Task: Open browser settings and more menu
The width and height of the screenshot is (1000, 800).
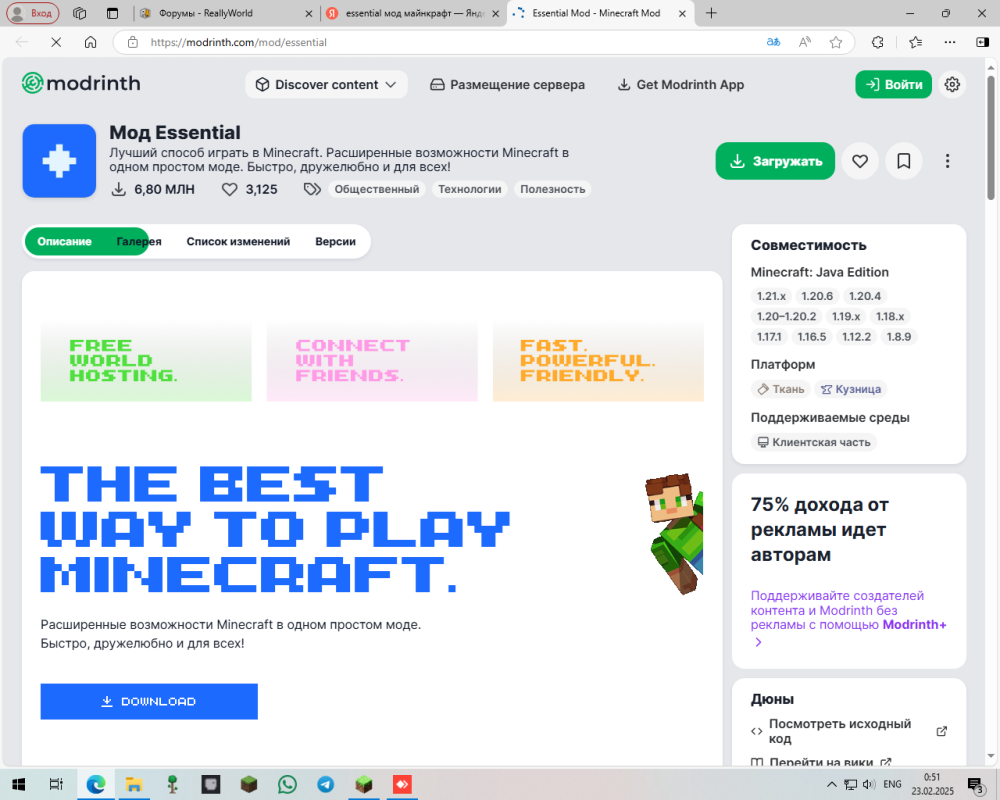Action: point(950,42)
